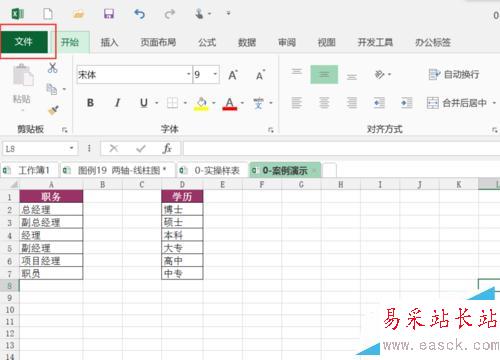500x360 pixels.
Task: Click into the formula bar
Action: pos(341,148)
